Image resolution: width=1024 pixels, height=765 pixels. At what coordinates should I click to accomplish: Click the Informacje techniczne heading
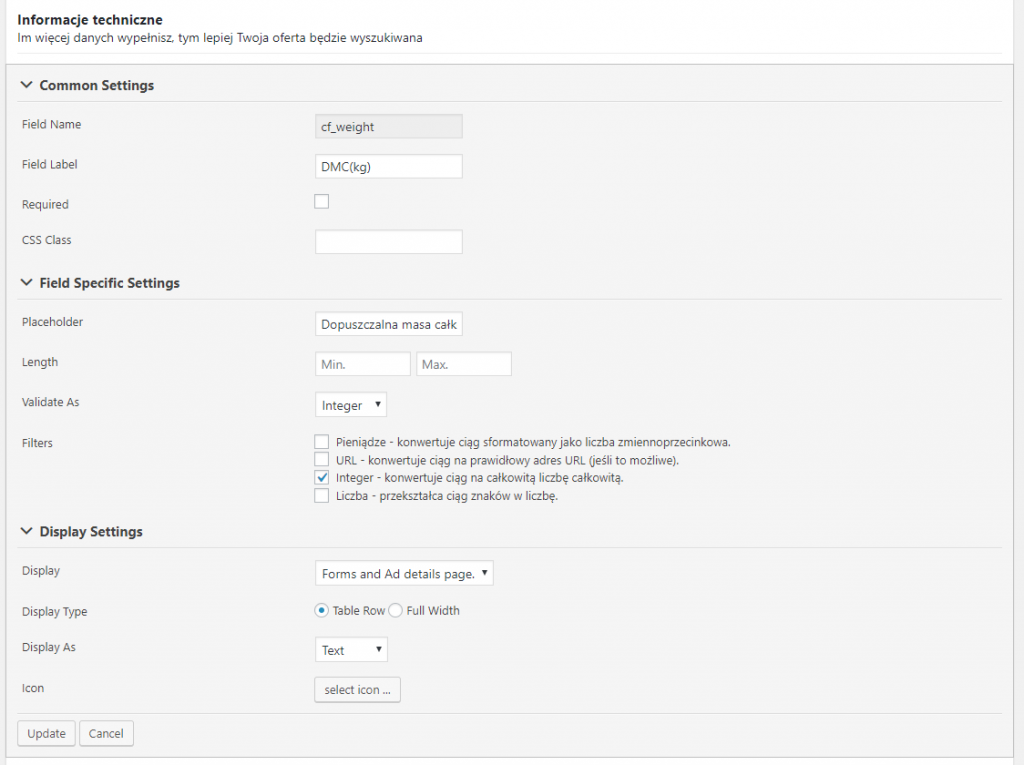(x=90, y=20)
